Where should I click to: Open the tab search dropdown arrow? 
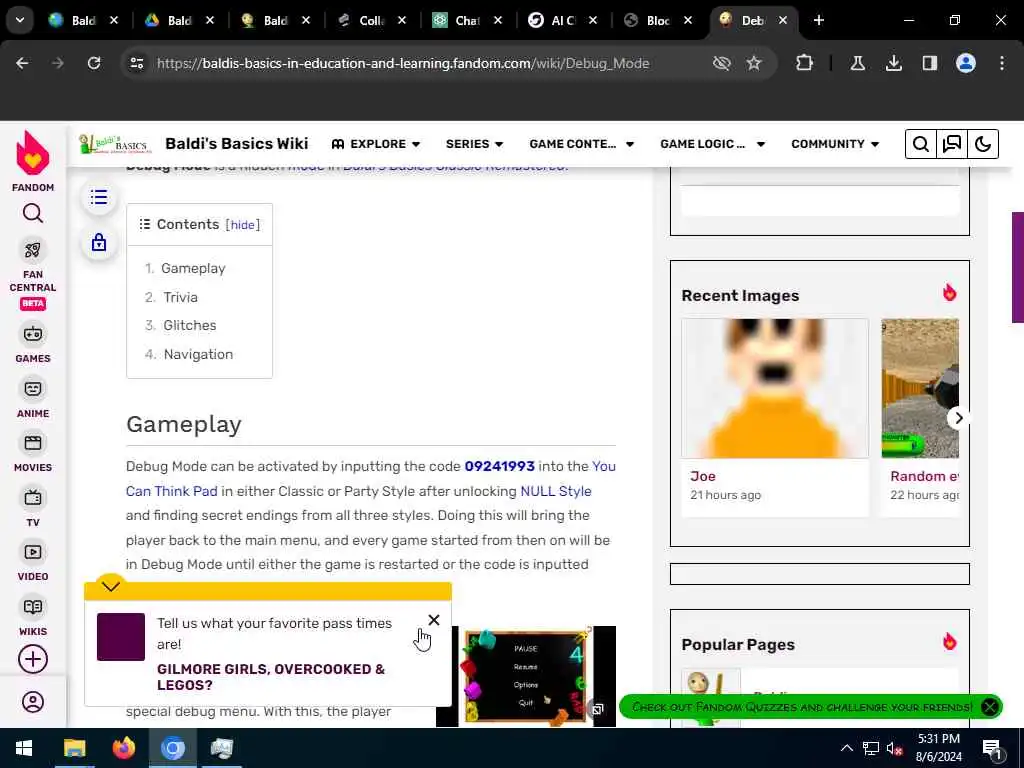pyautogui.click(x=20, y=20)
